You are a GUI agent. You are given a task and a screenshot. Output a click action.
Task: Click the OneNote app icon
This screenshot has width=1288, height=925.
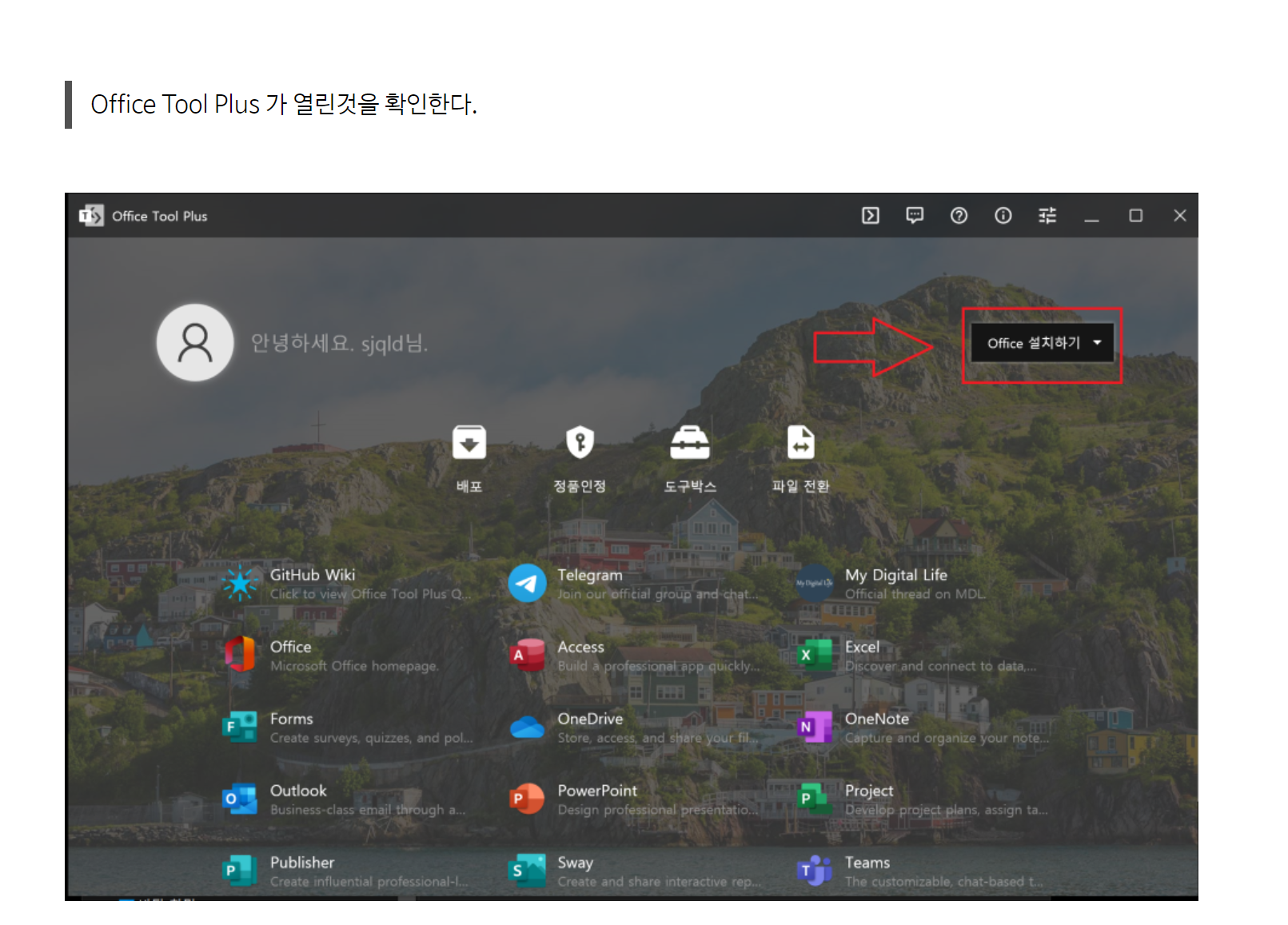[815, 727]
